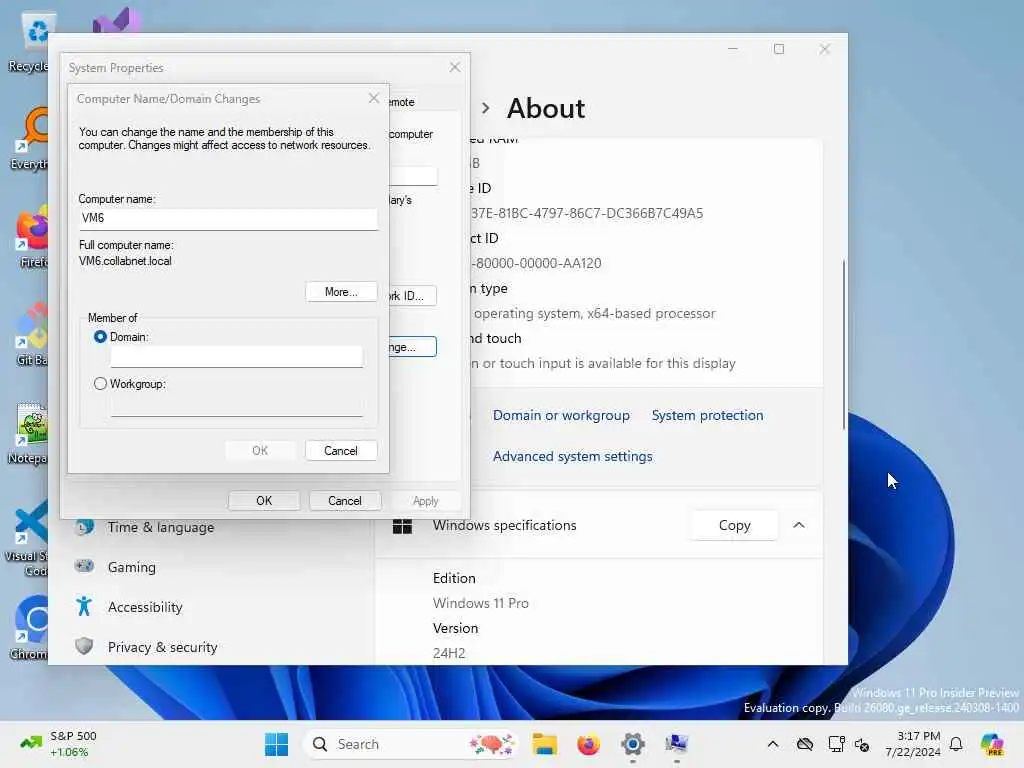The height and width of the screenshot is (768, 1024).
Task: Click the taskbar Search box
Action: tap(411, 744)
